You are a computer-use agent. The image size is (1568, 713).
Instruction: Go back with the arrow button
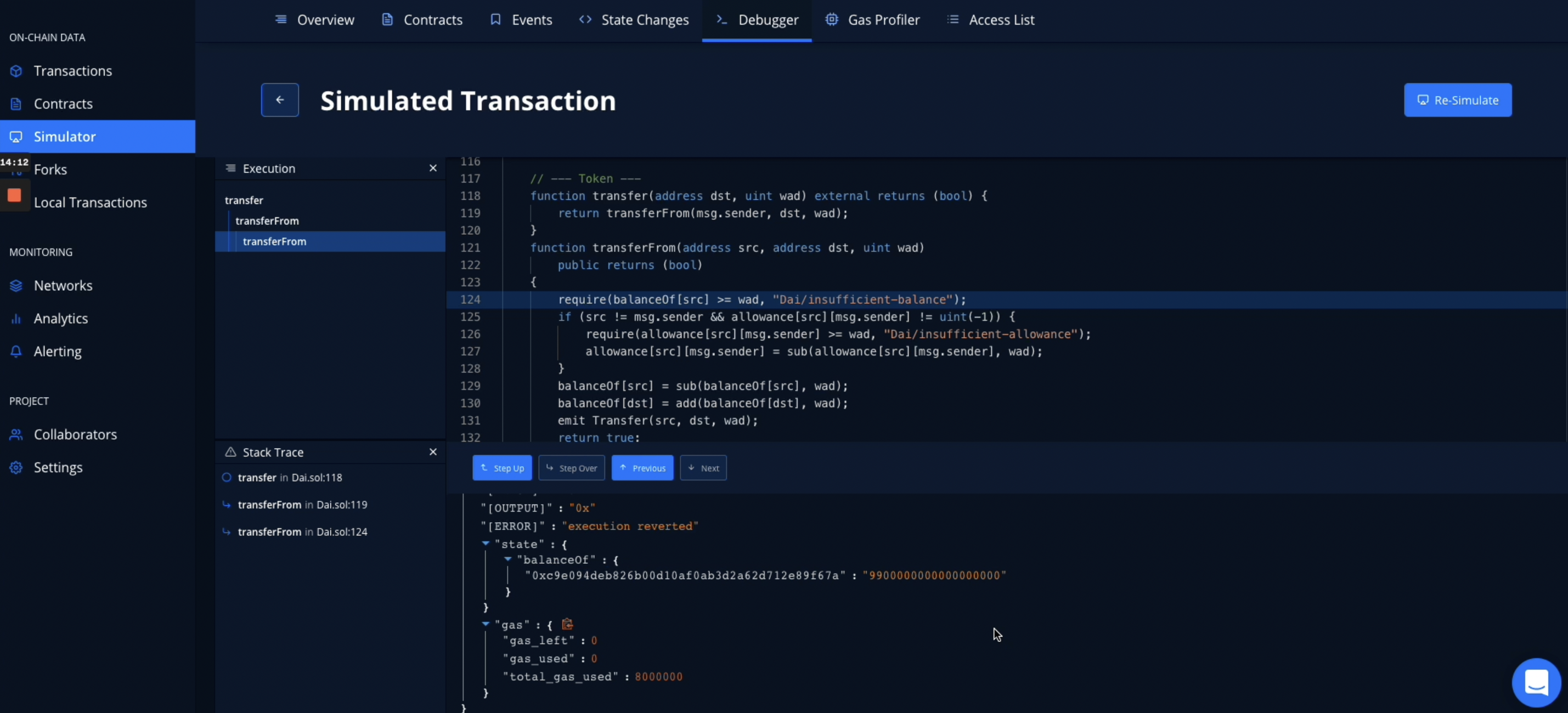pos(280,100)
